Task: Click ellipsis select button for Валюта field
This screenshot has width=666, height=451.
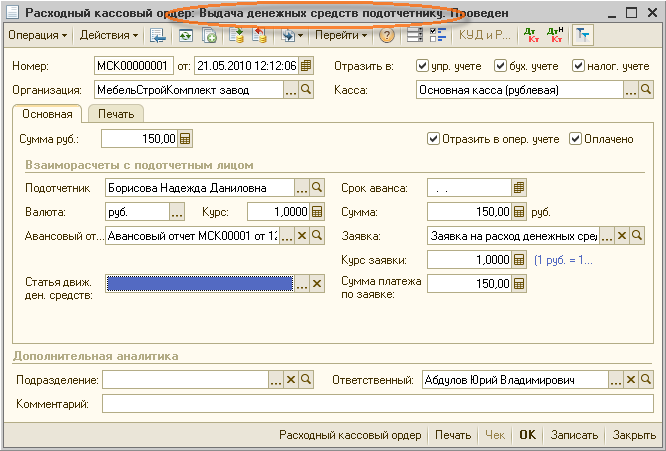Action: pyautogui.click(x=177, y=211)
